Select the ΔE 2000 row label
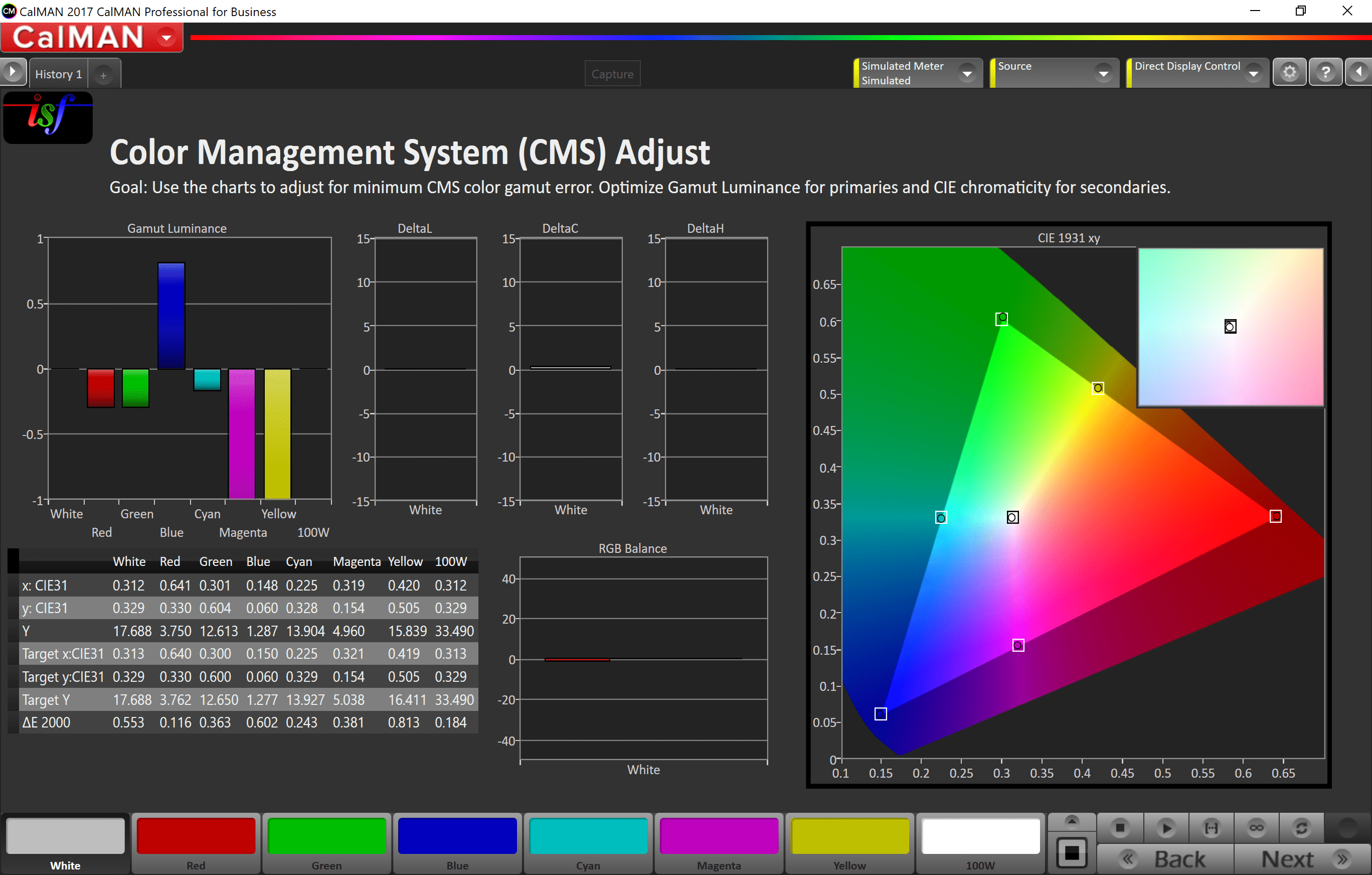The height and width of the screenshot is (875, 1372). (x=46, y=722)
